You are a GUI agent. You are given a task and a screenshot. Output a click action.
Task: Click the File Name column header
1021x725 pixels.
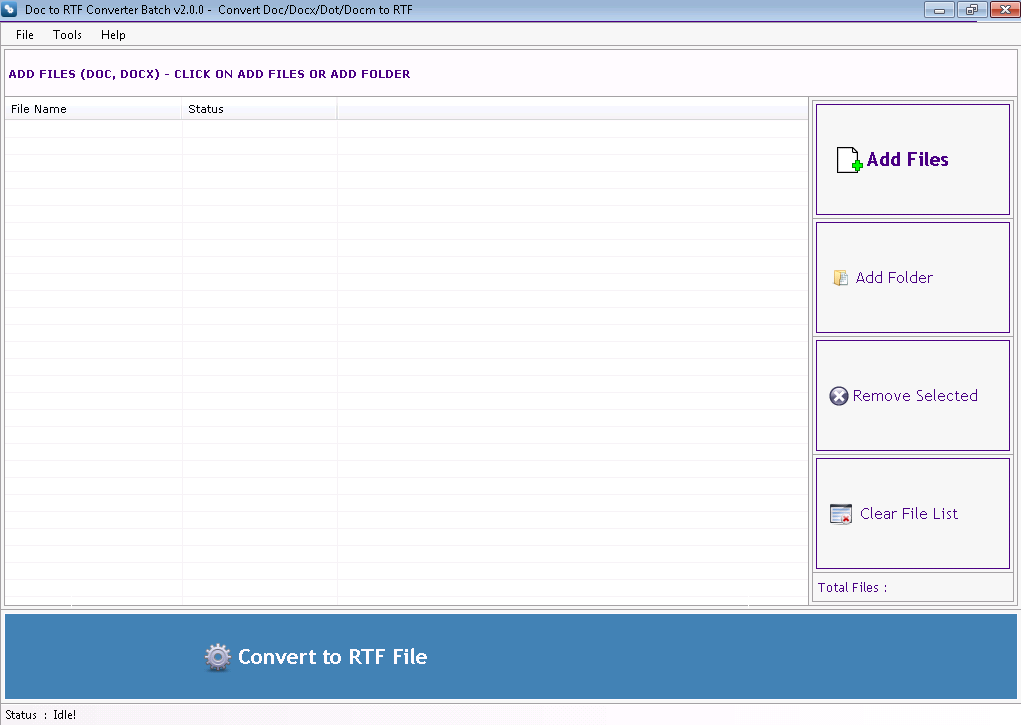click(93, 109)
